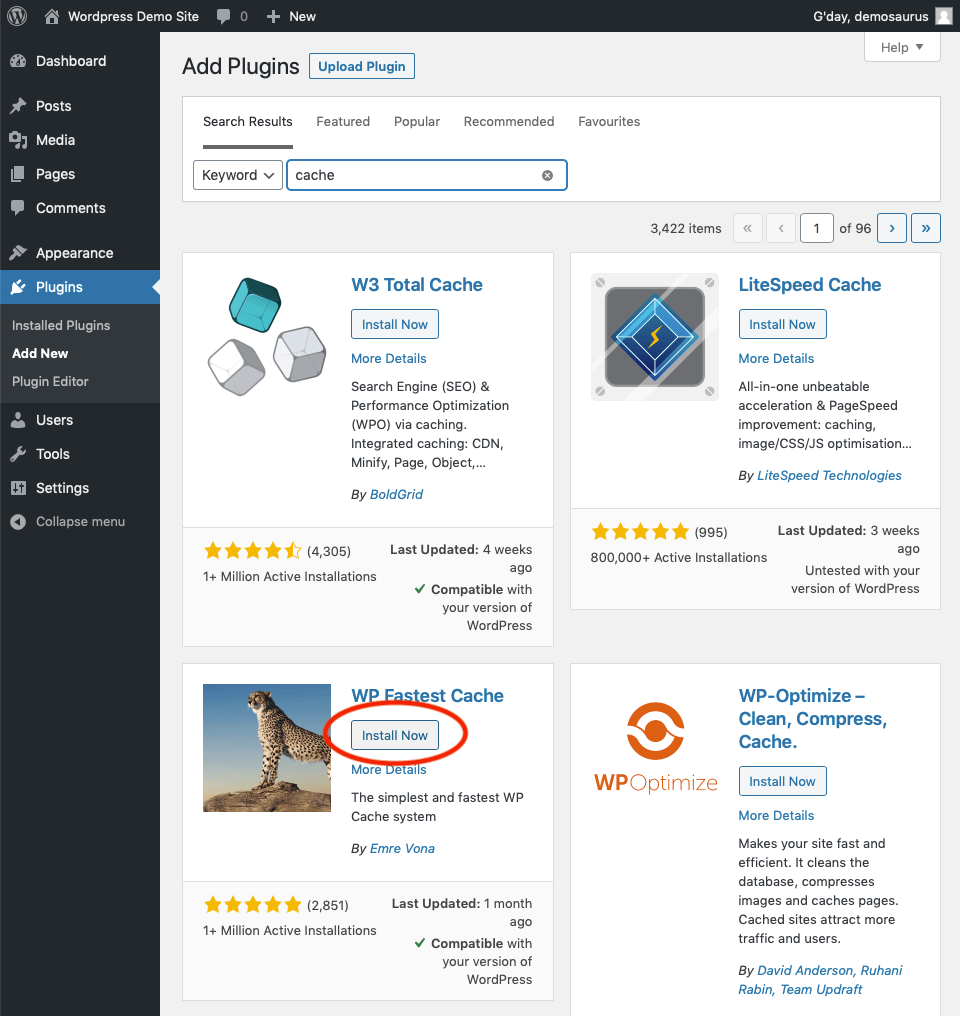Click the Pages document icon
The height and width of the screenshot is (1016, 960).
[18, 174]
